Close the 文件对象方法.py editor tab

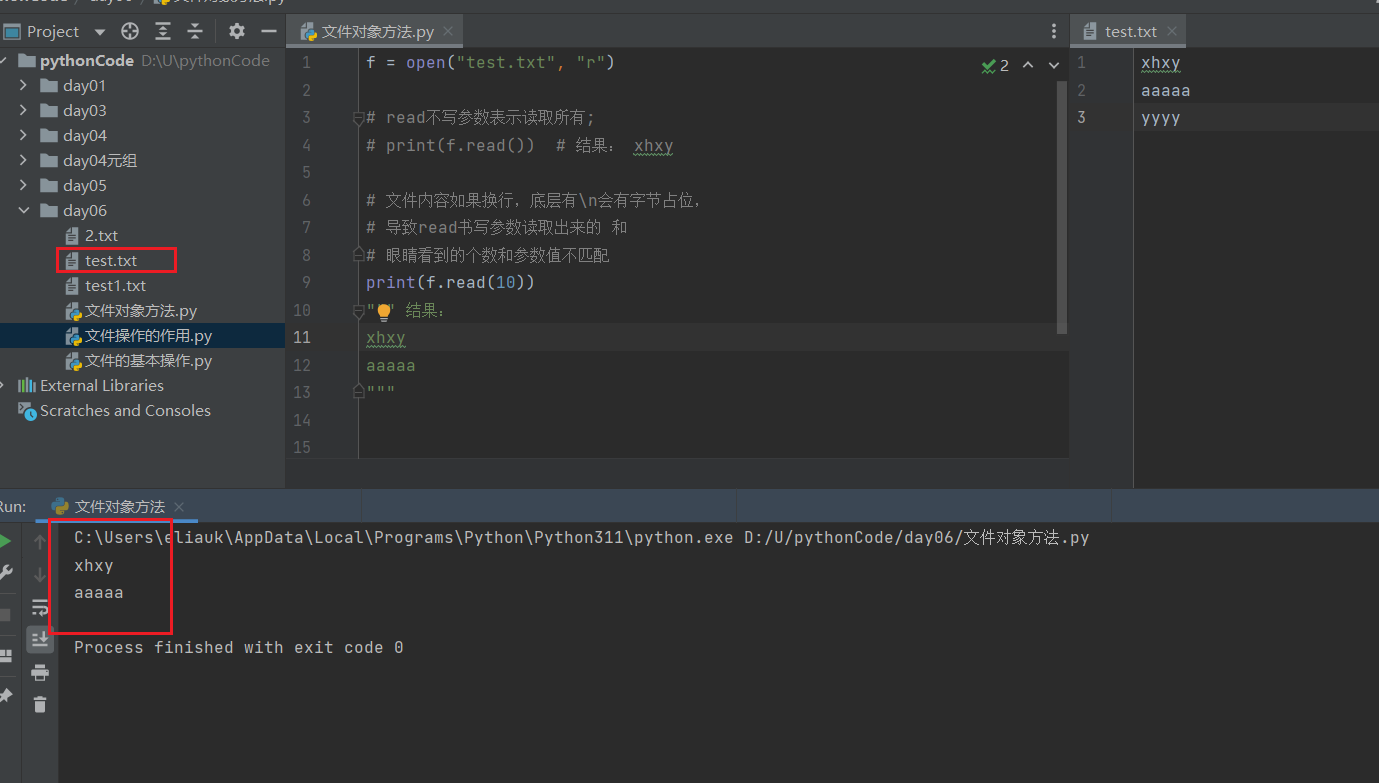tap(450, 32)
